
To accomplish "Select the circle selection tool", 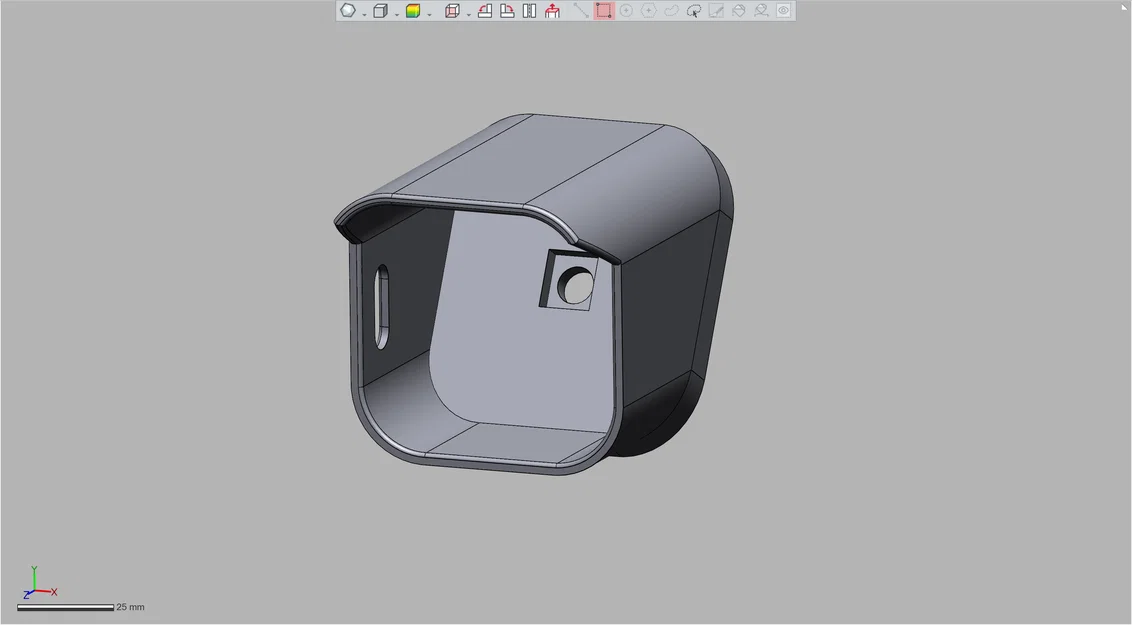I will pyautogui.click(x=626, y=11).
